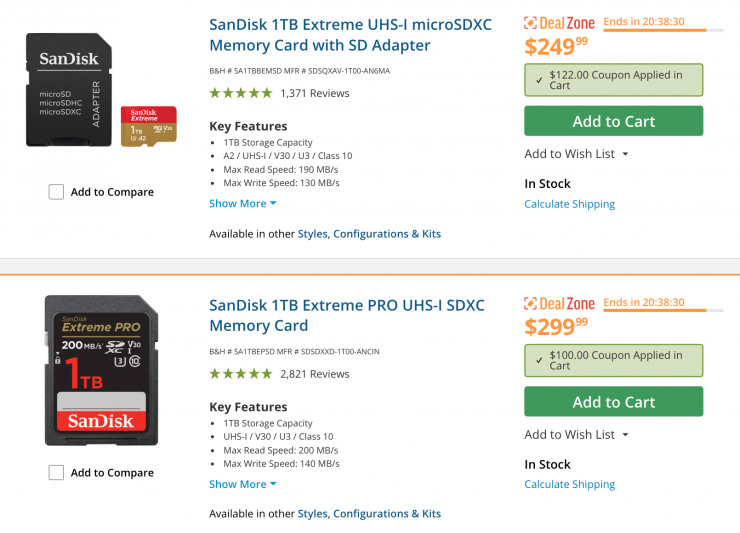Screen dimensions: 740x533
Task: Click DealZone tag icon on Extreme PRO listing
Action: pyautogui.click(x=531, y=304)
